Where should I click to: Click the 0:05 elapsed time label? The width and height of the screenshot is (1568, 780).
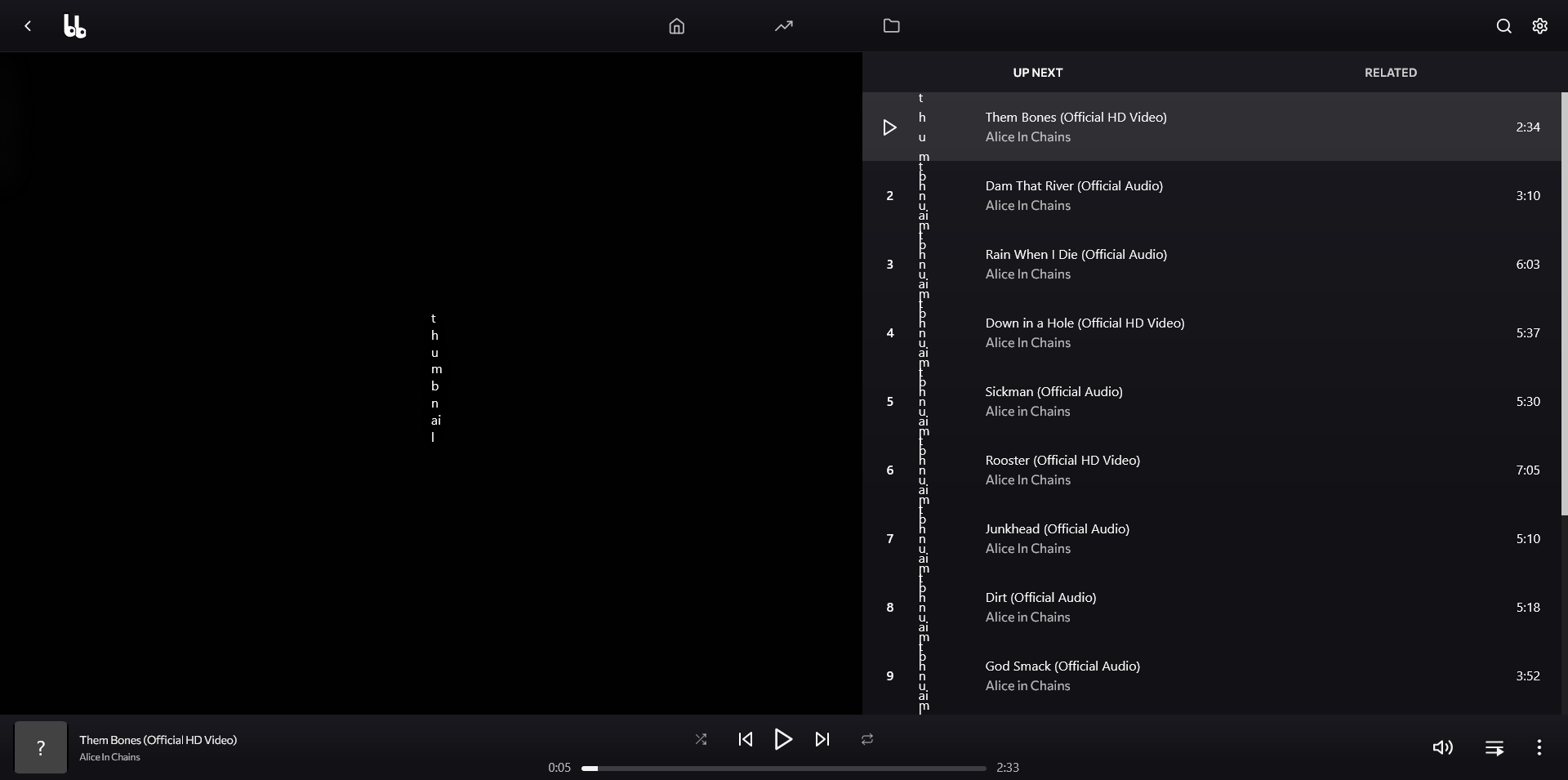pyautogui.click(x=559, y=768)
